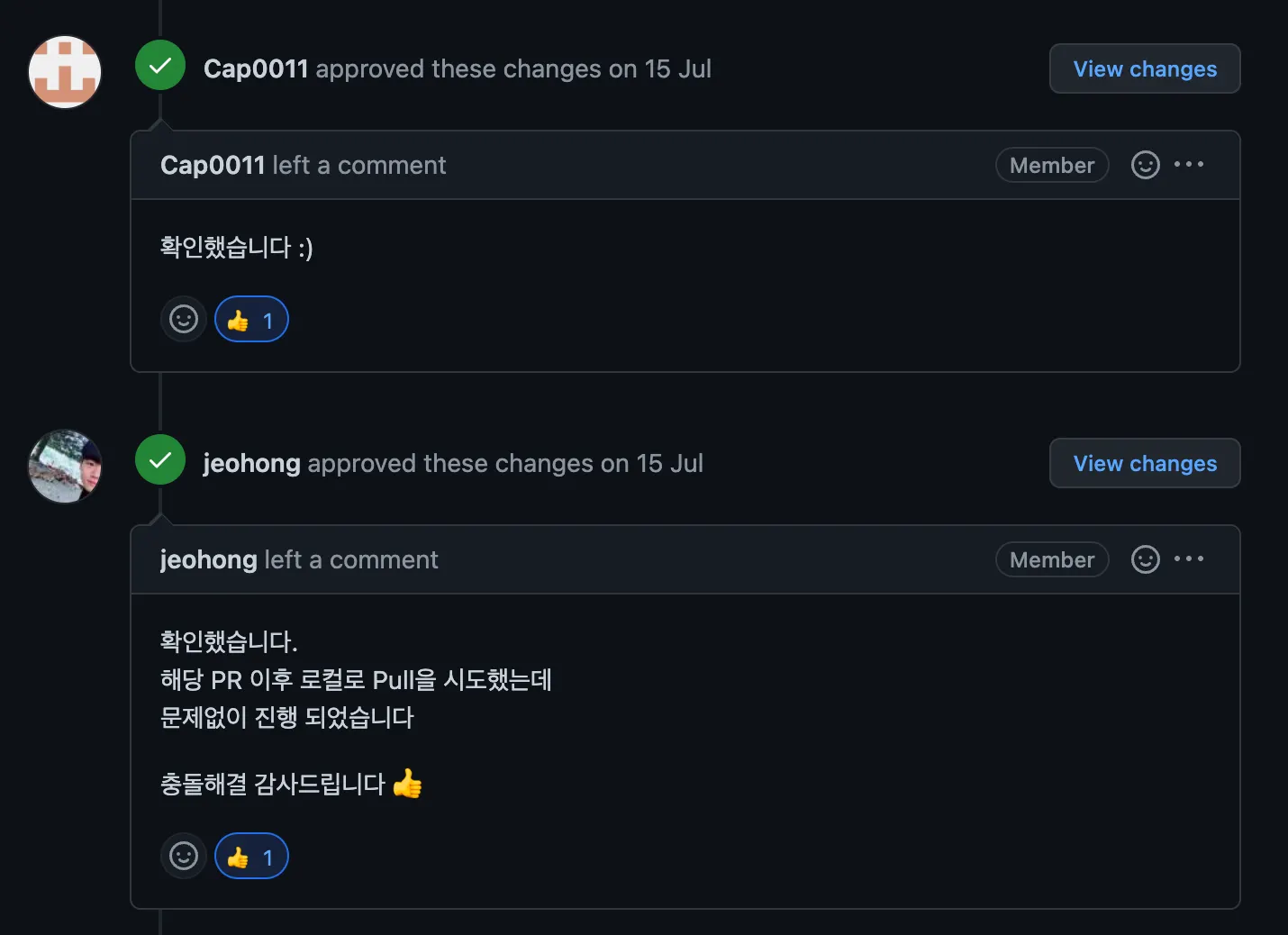The image size is (1288, 935).
Task: Click Member badge on Cap0011's comment
Action: coord(1051,166)
